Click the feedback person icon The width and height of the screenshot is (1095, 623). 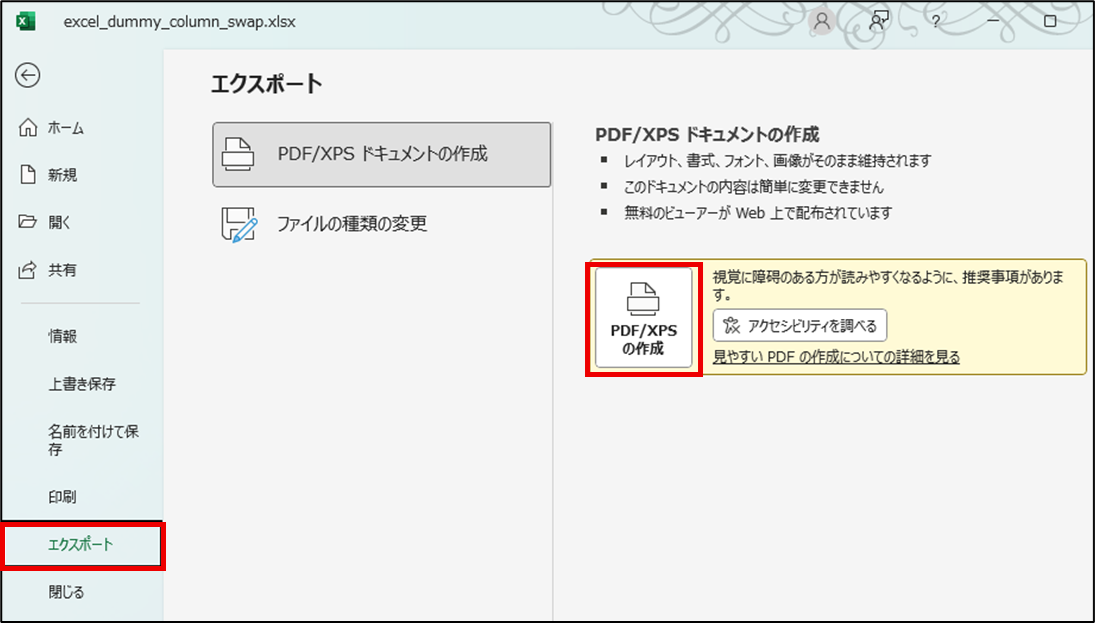coord(879,20)
